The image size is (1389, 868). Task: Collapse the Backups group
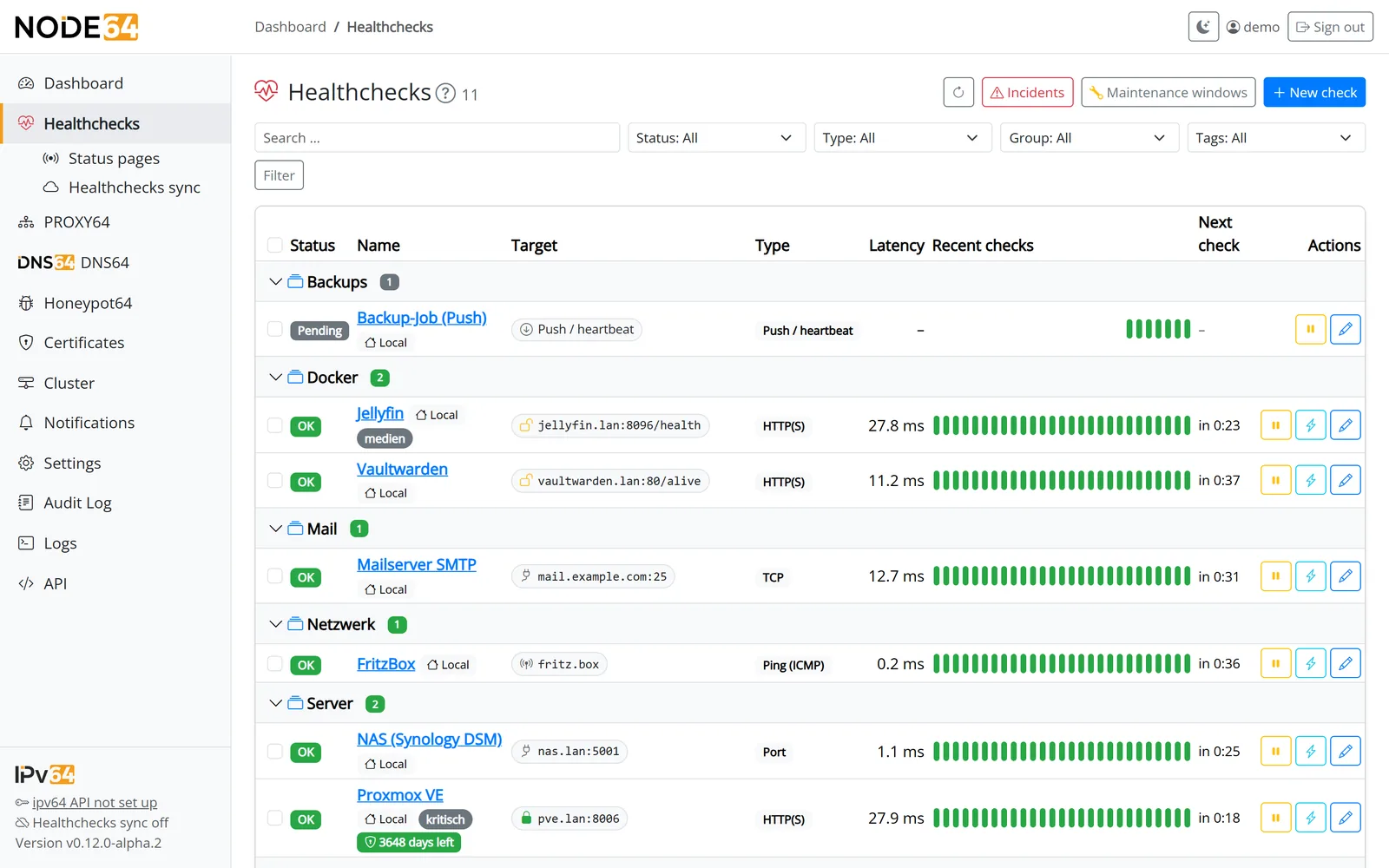tap(275, 282)
